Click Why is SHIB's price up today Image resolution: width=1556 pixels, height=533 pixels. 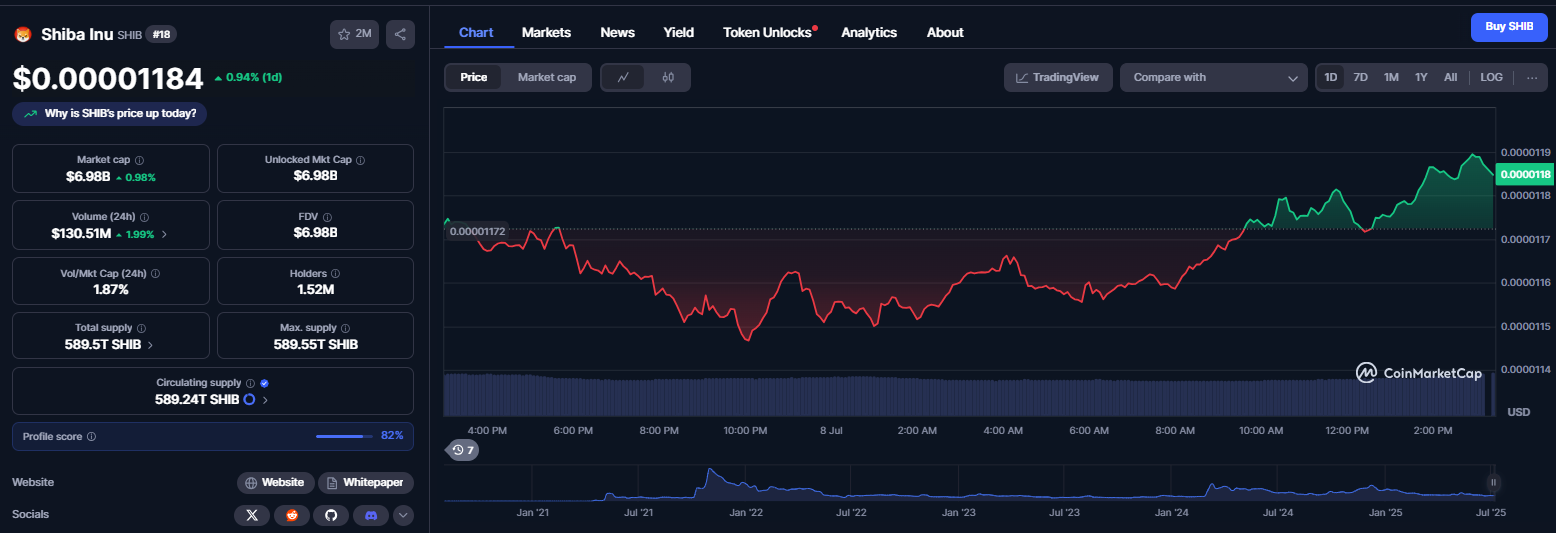coord(110,113)
